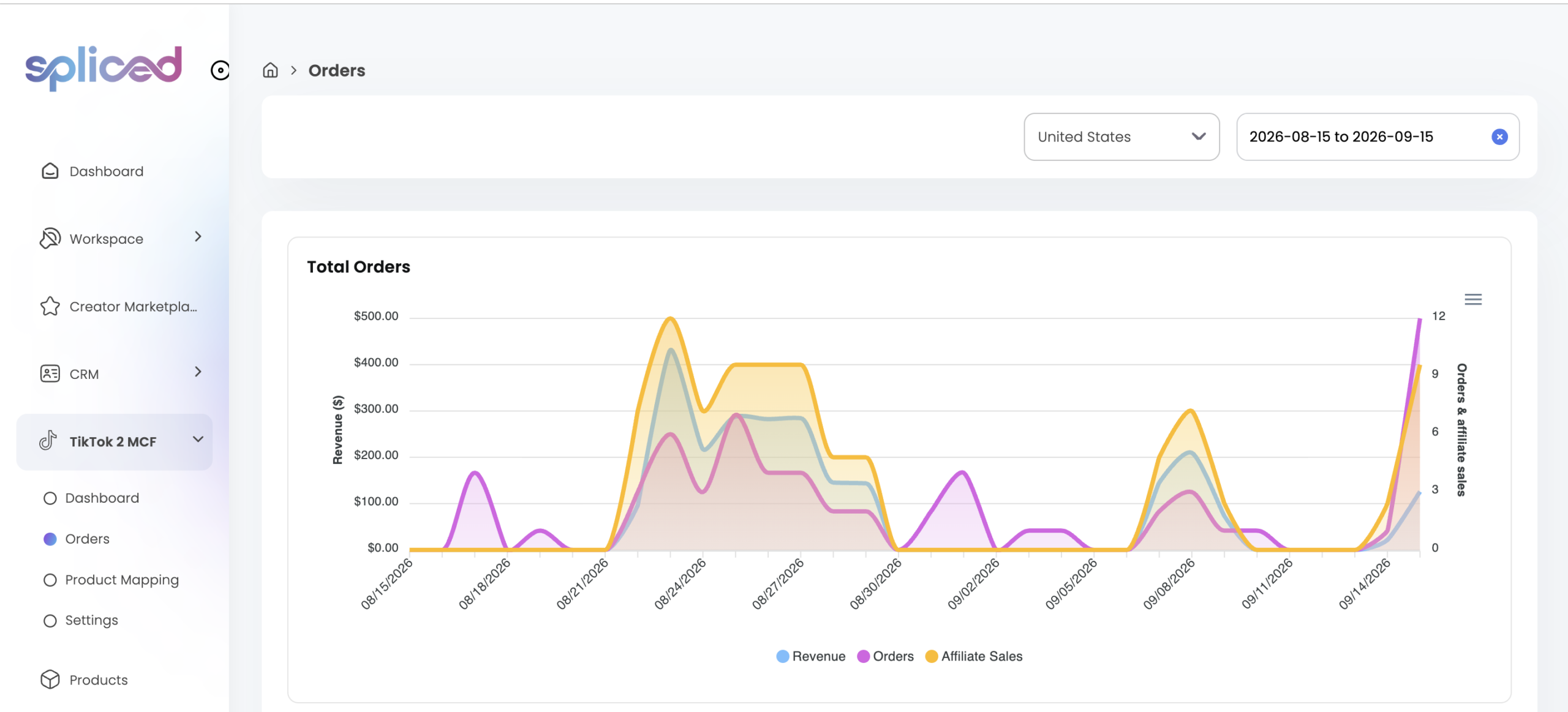Viewport: 1568px width, 712px height.
Task: Collapse the TikTok 2 MCF chevron
Action: [198, 439]
